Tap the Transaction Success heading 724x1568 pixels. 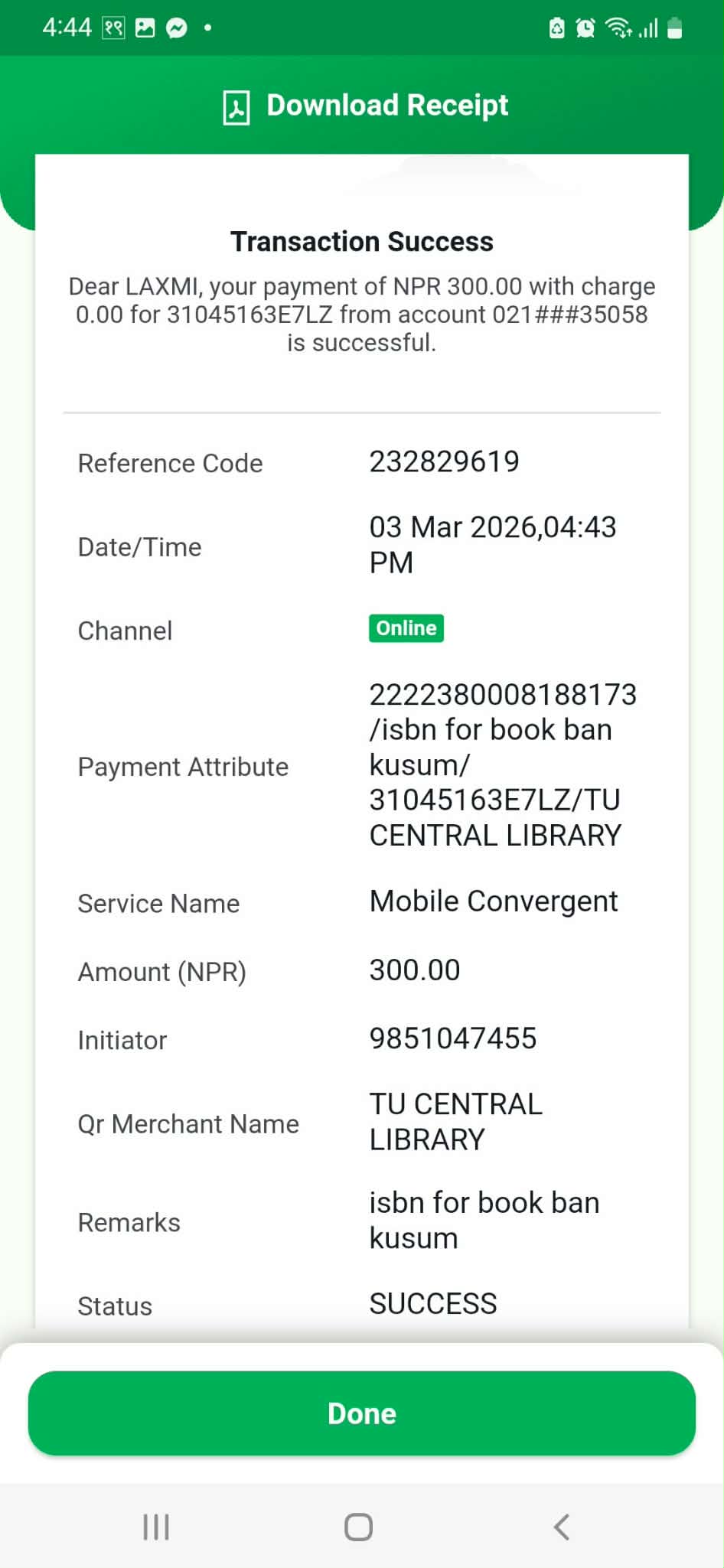coord(362,242)
